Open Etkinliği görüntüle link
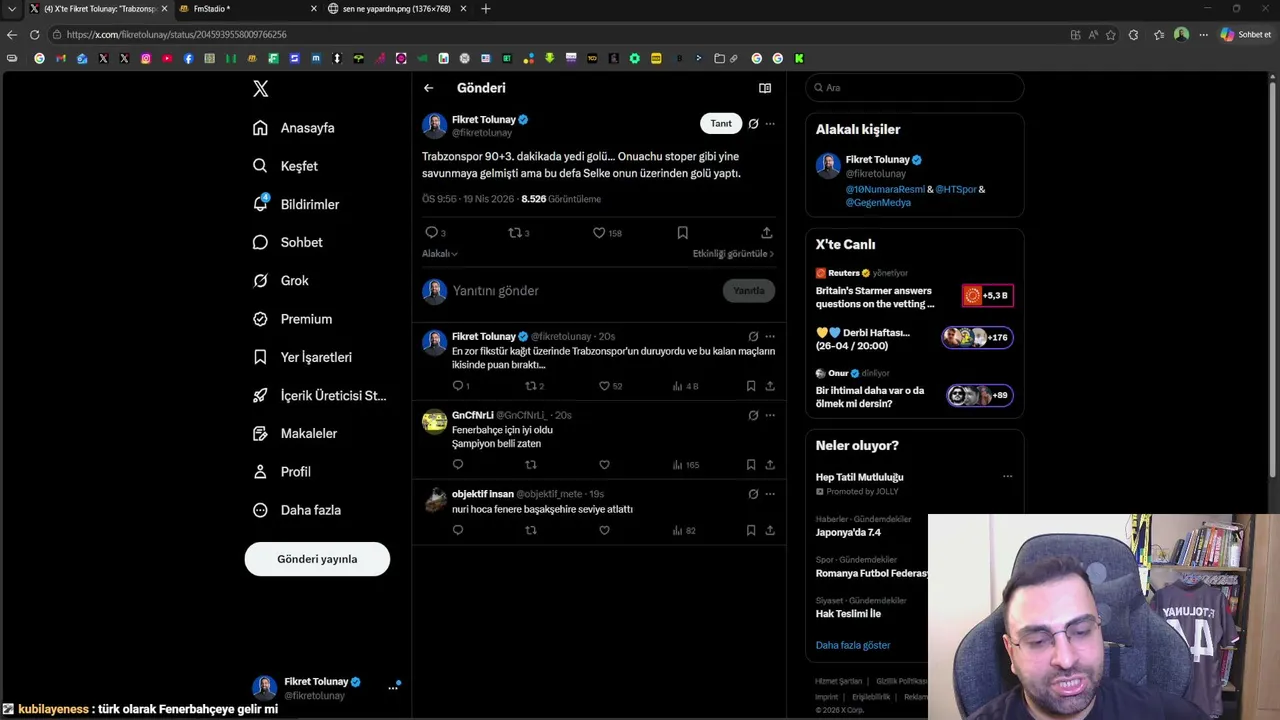This screenshot has width=1280, height=720. tap(733, 254)
